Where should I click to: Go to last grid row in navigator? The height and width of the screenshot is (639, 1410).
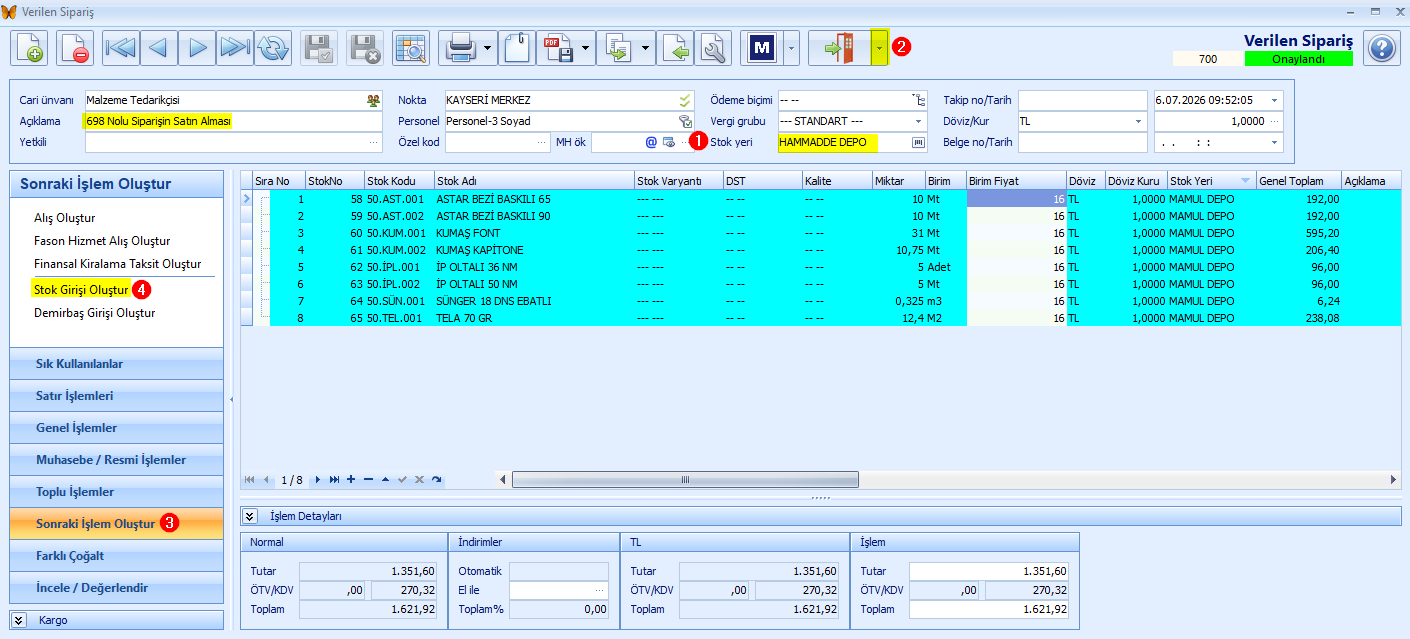(x=334, y=480)
